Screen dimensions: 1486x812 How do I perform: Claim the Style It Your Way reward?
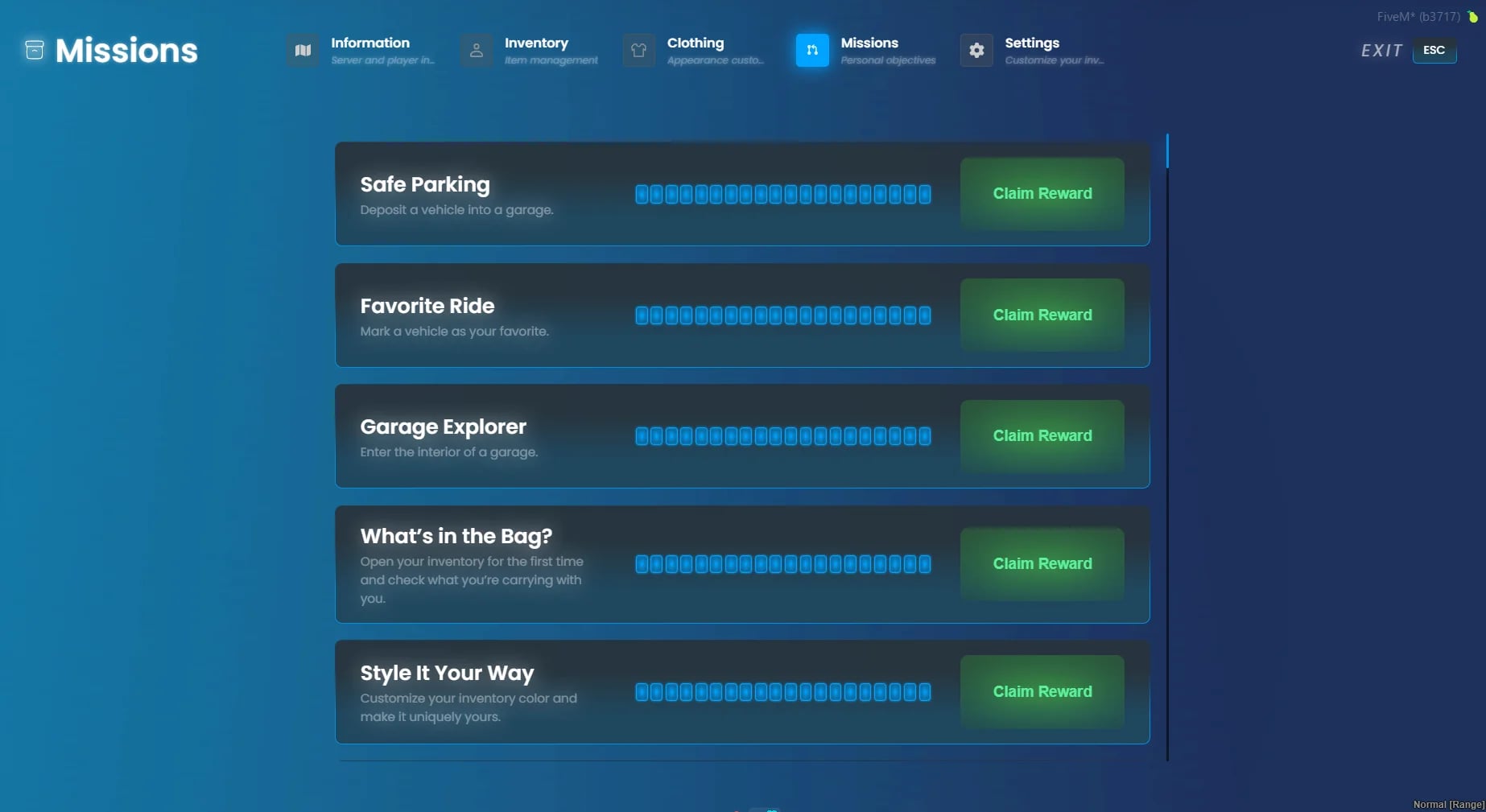pyautogui.click(x=1042, y=691)
